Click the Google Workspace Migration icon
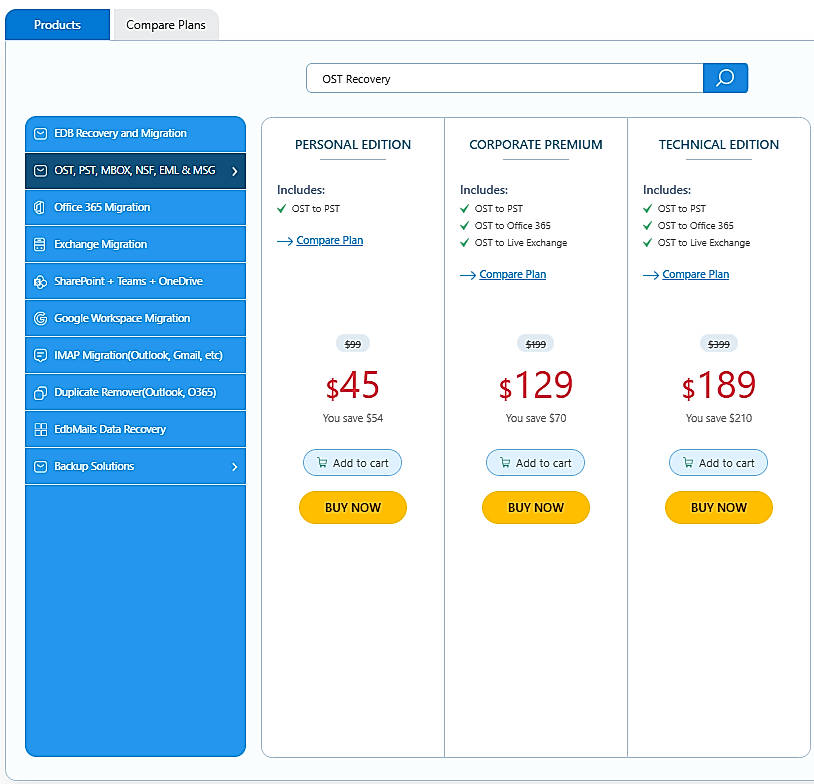Screen dimensions: 814x784 click(40, 318)
